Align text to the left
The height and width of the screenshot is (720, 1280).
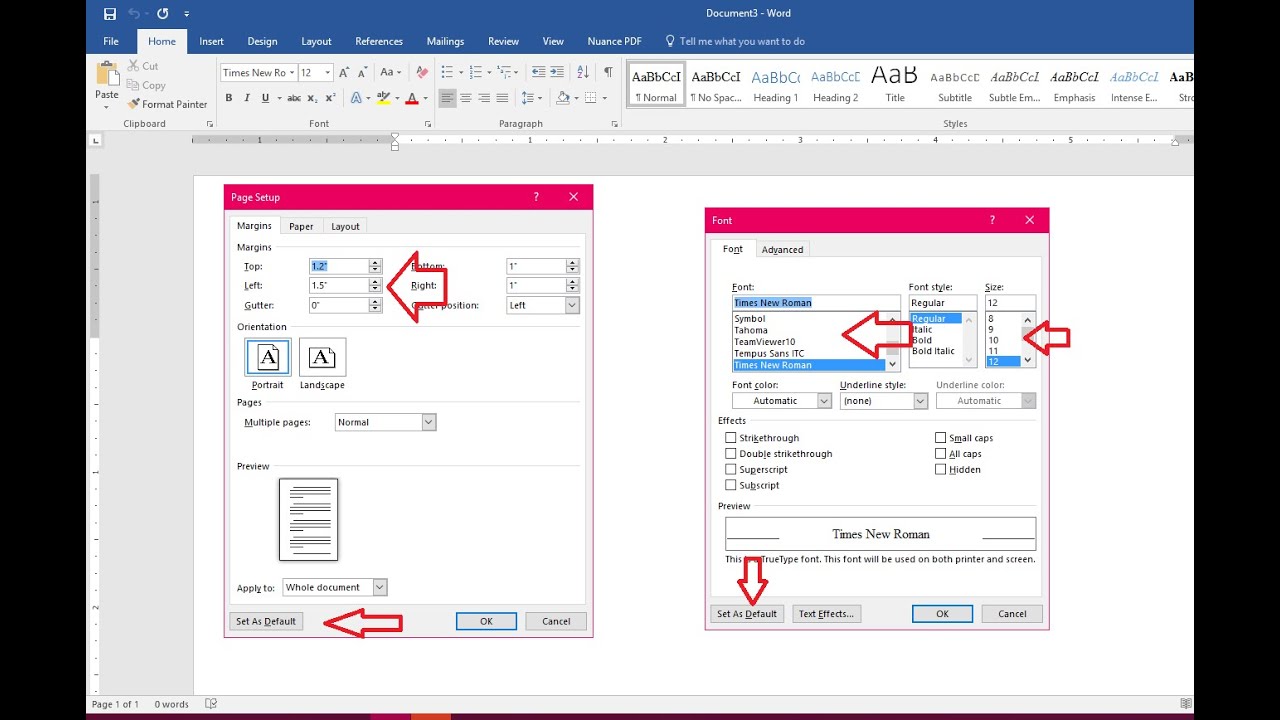pyautogui.click(x=447, y=98)
